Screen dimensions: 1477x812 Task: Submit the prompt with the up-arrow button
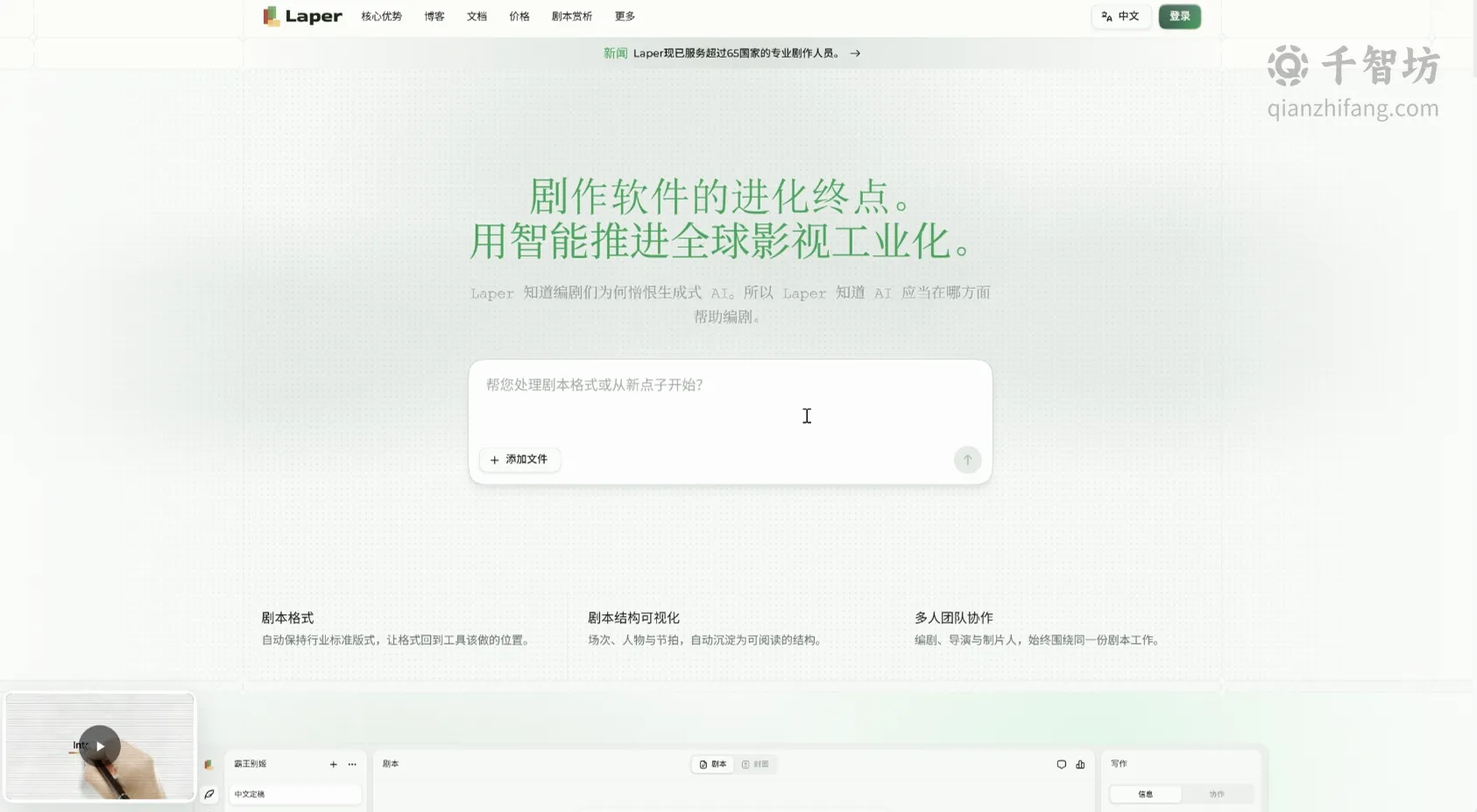coord(967,460)
